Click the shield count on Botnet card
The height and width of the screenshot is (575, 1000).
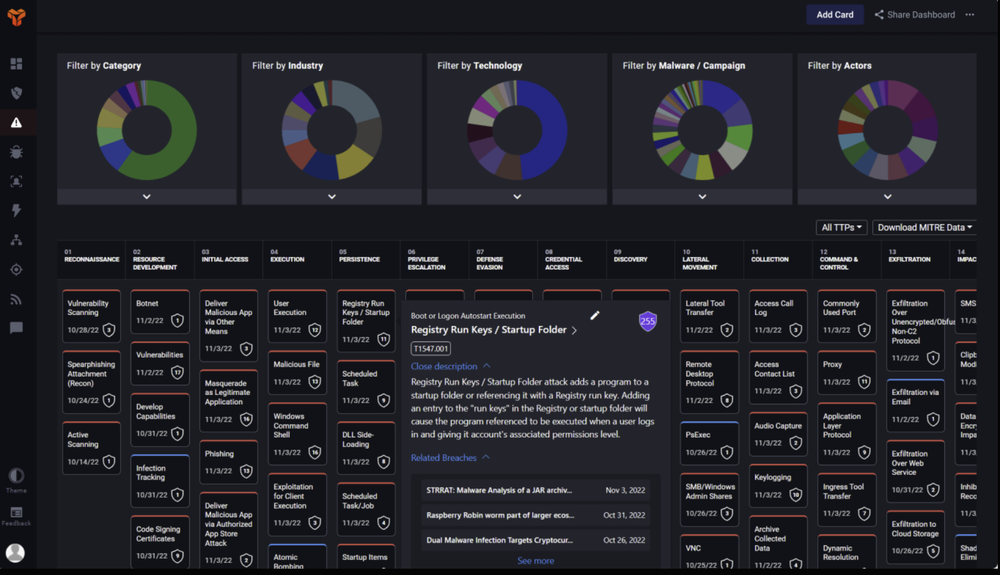pyautogui.click(x=177, y=321)
